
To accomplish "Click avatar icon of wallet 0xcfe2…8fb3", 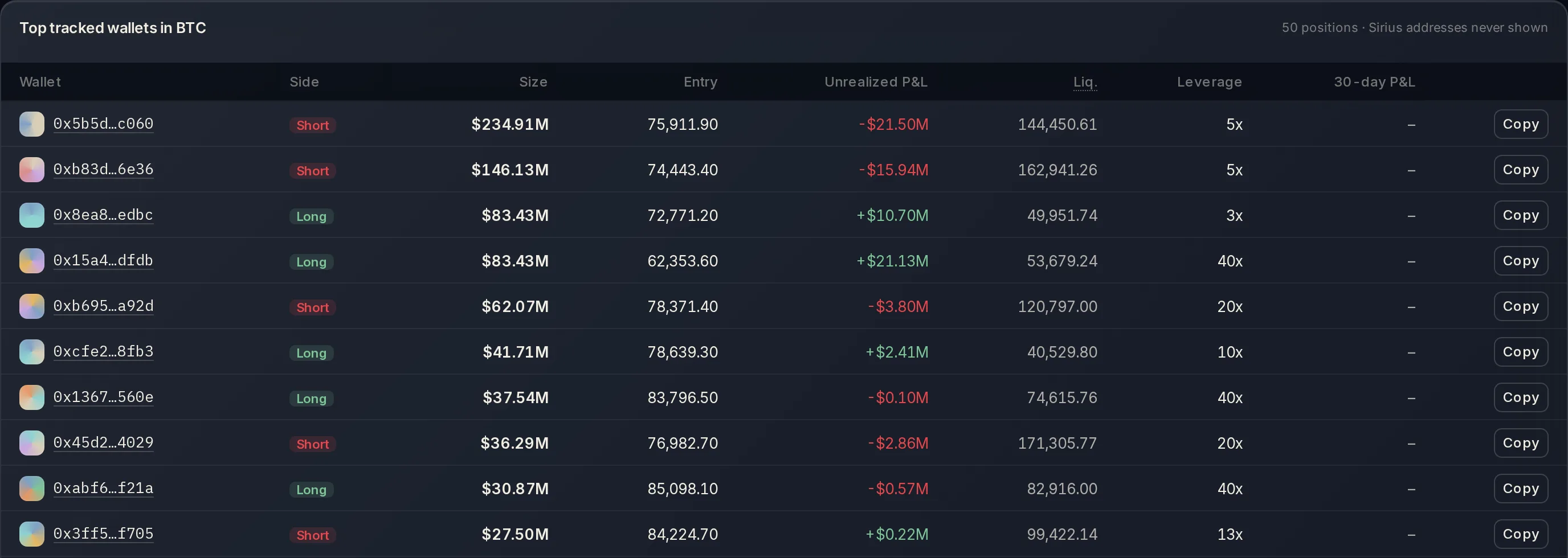I will point(32,352).
